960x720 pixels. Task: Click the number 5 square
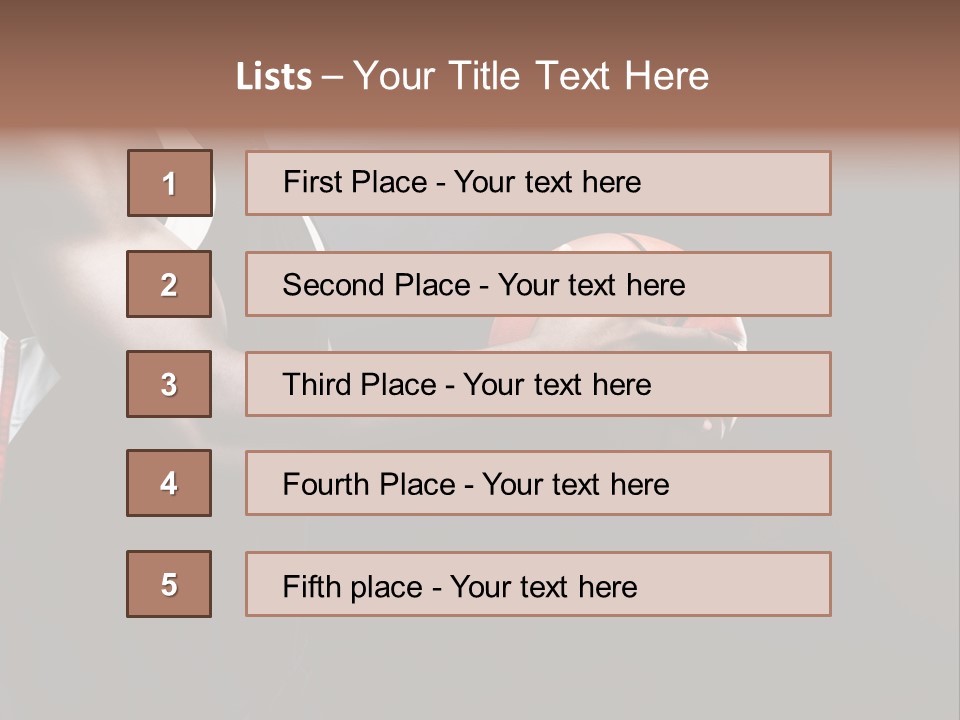pos(169,584)
